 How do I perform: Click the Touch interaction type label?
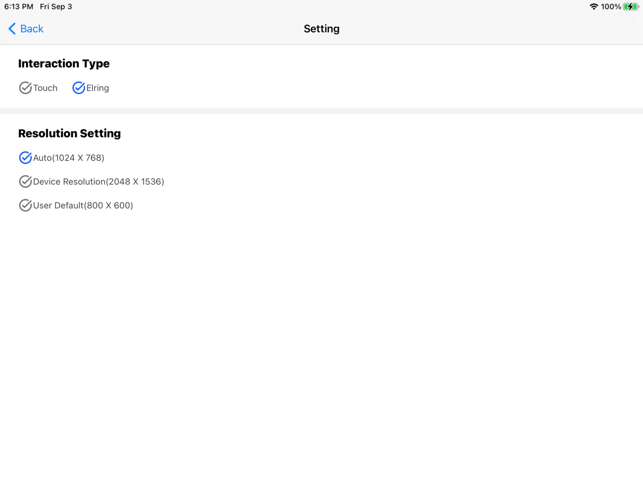(45, 88)
